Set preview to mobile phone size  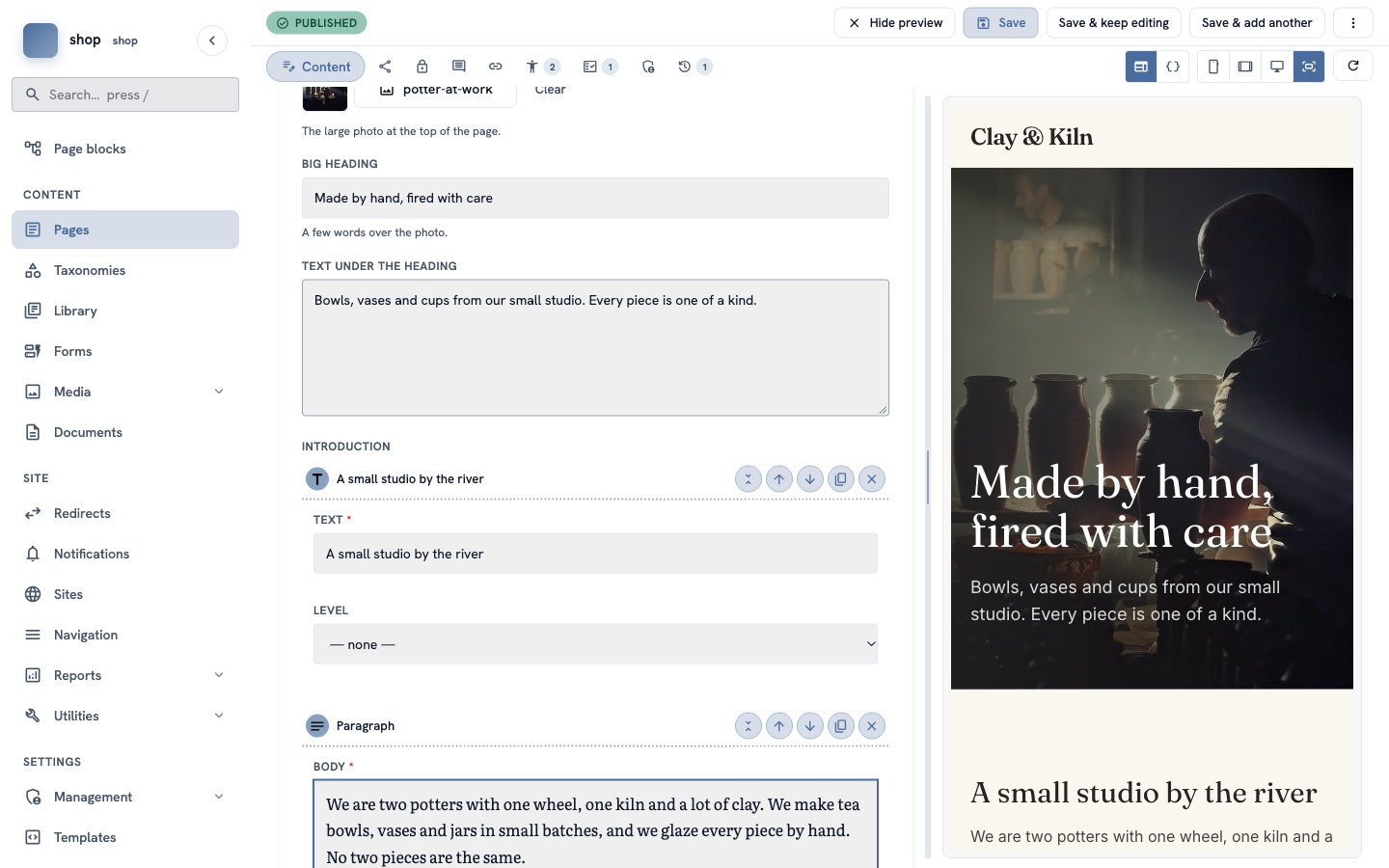coord(1213,67)
